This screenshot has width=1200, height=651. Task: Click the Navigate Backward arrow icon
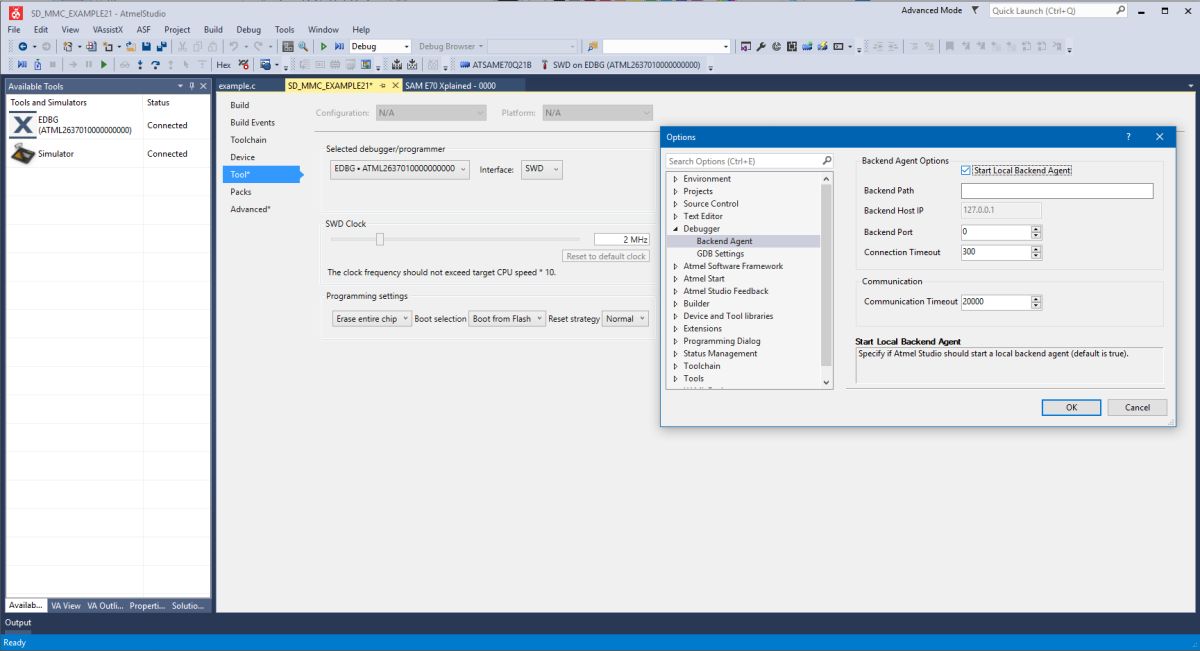tap(23, 46)
